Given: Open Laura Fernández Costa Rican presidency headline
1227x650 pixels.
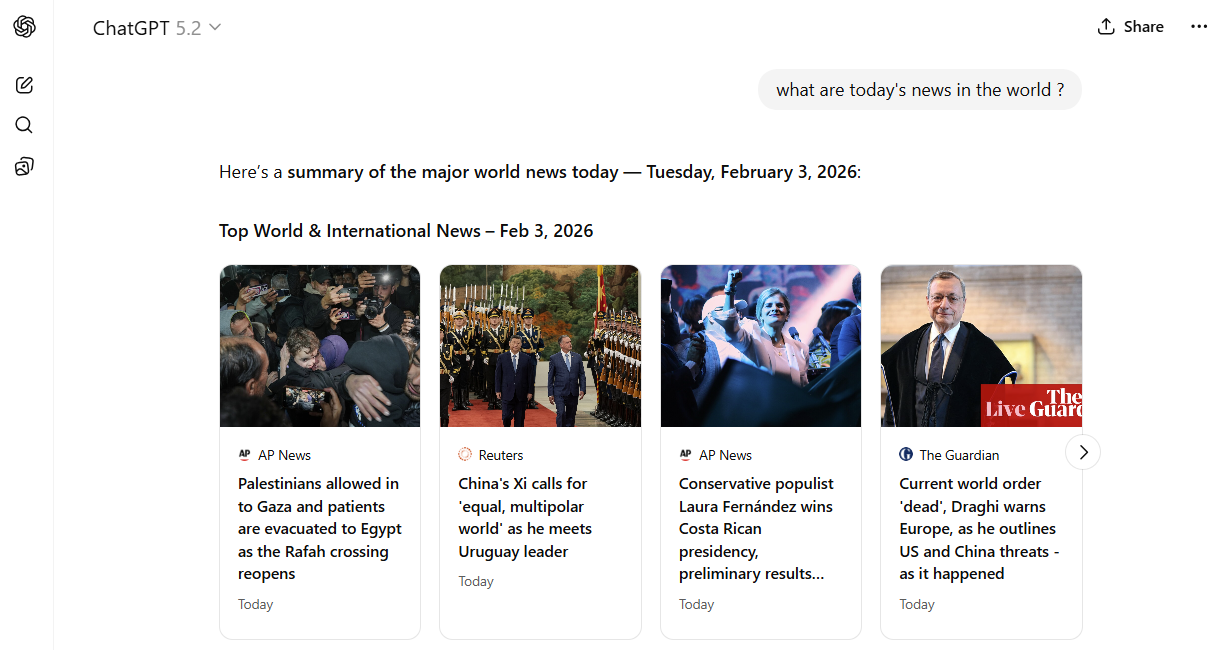Looking at the screenshot, I should pos(756,529).
